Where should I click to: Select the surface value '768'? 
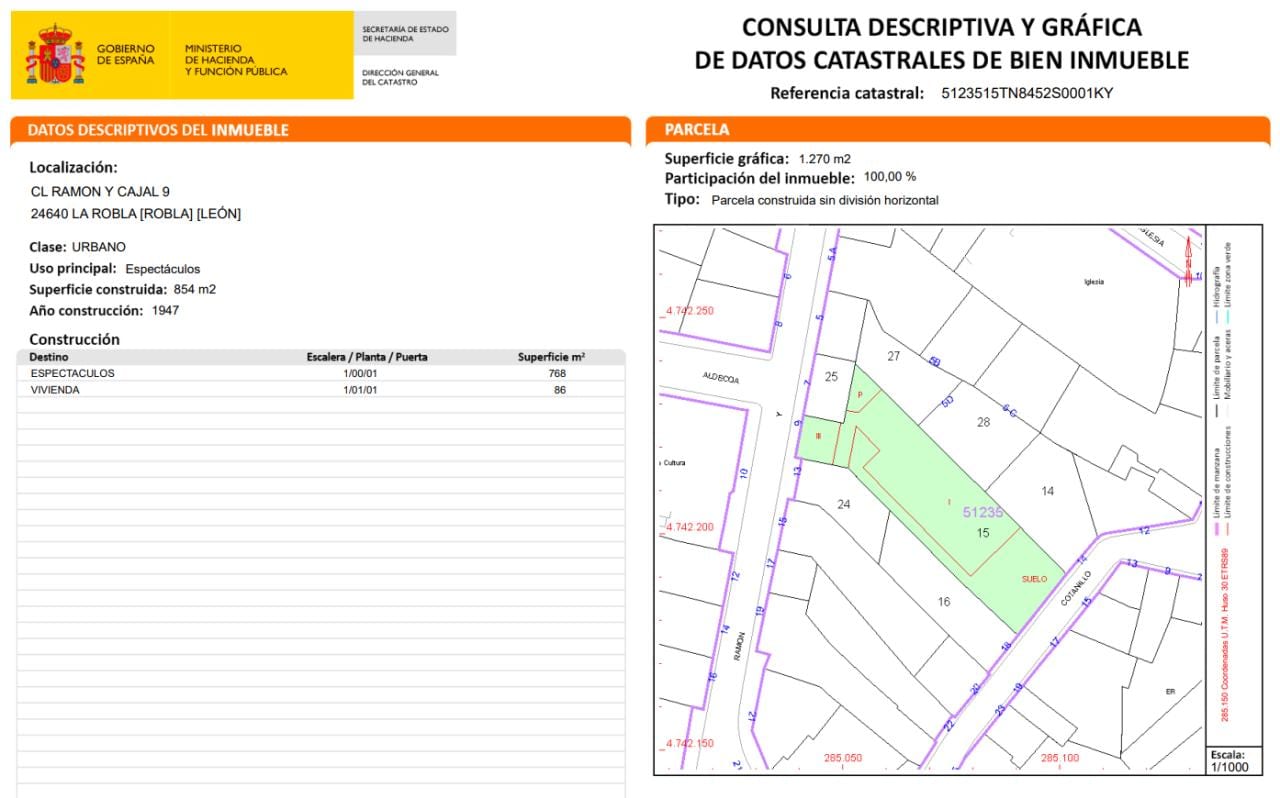[x=557, y=373]
